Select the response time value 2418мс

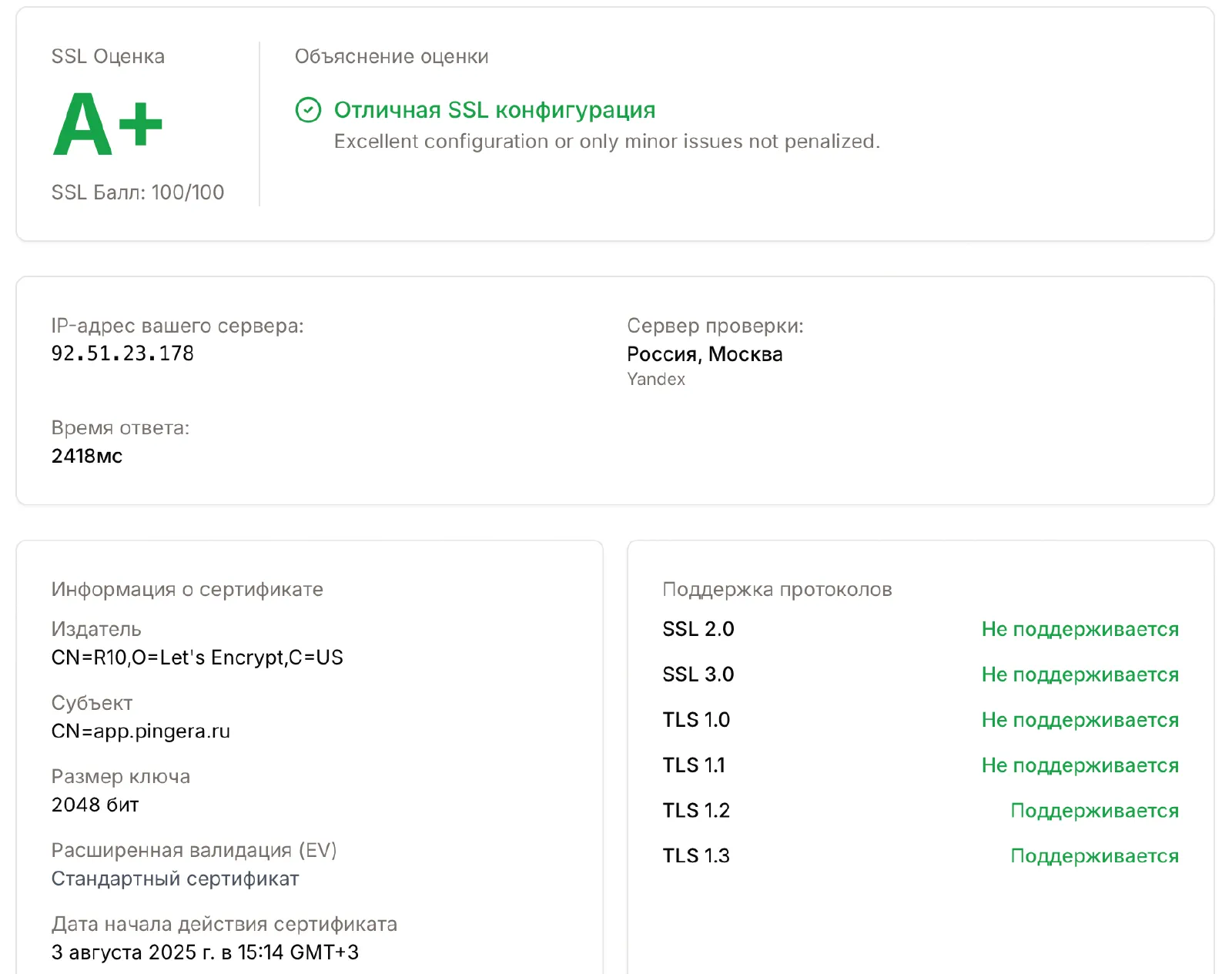87,456
